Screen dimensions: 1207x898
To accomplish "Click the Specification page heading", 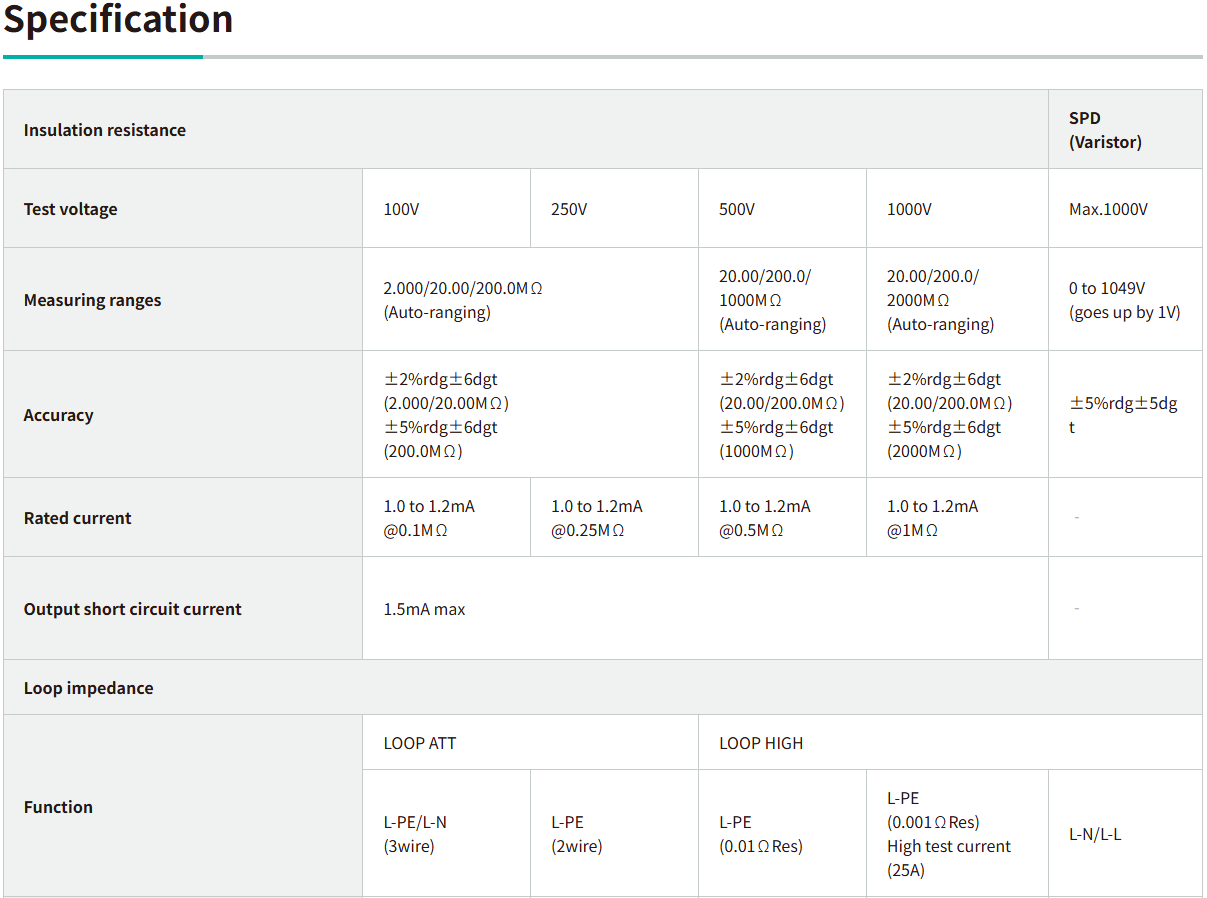I will 118,20.
